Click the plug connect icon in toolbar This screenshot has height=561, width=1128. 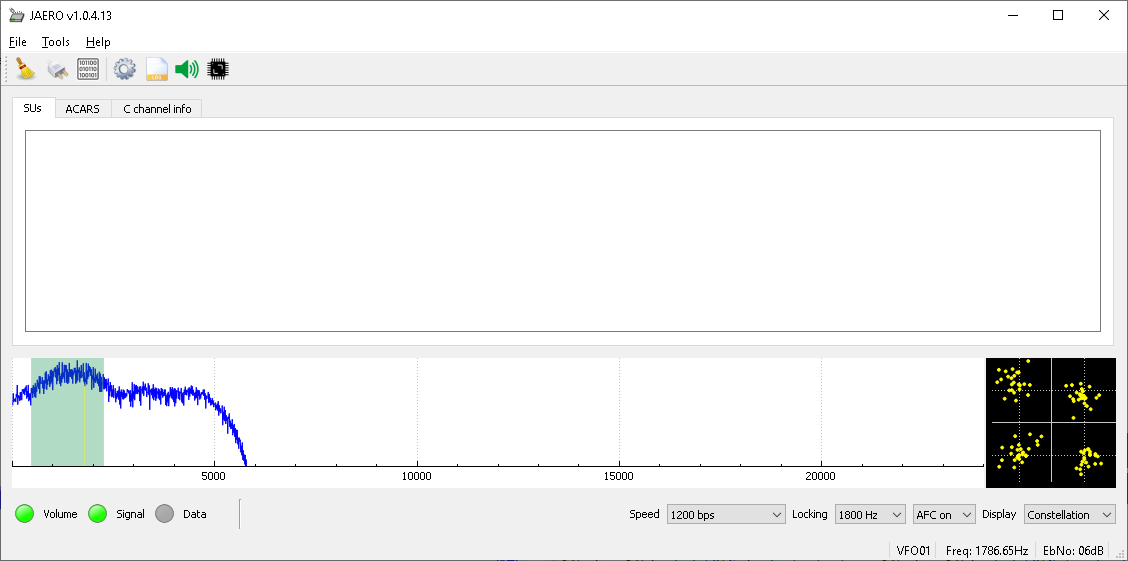click(57, 70)
